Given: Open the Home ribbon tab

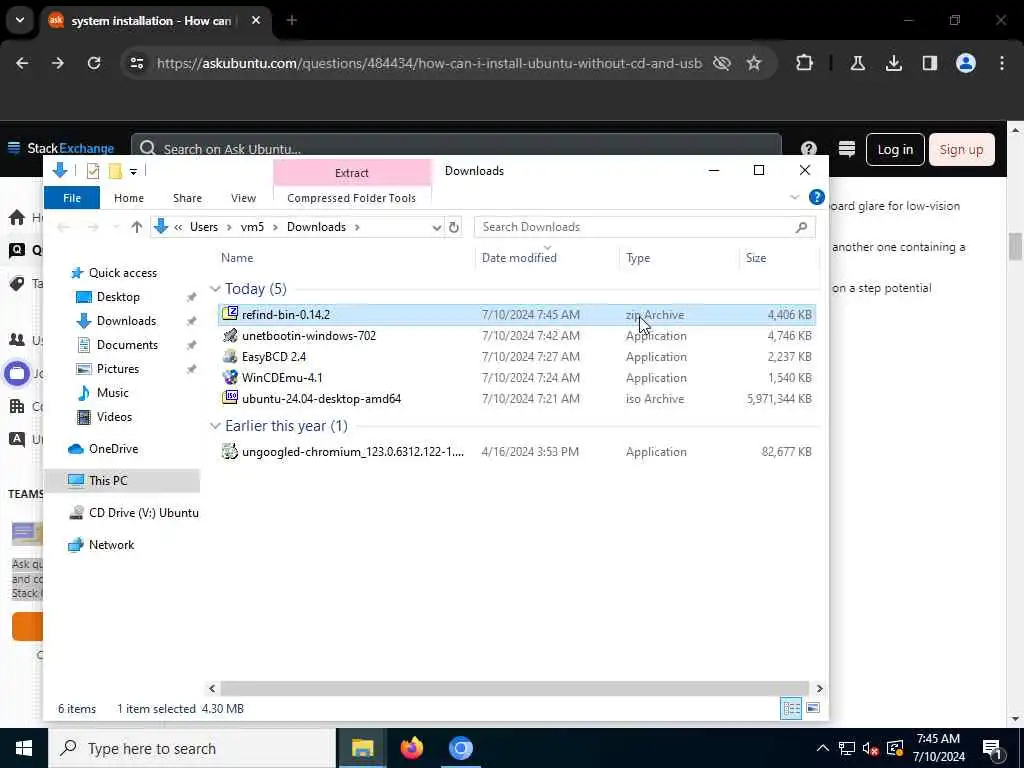Looking at the screenshot, I should click(x=129, y=198).
